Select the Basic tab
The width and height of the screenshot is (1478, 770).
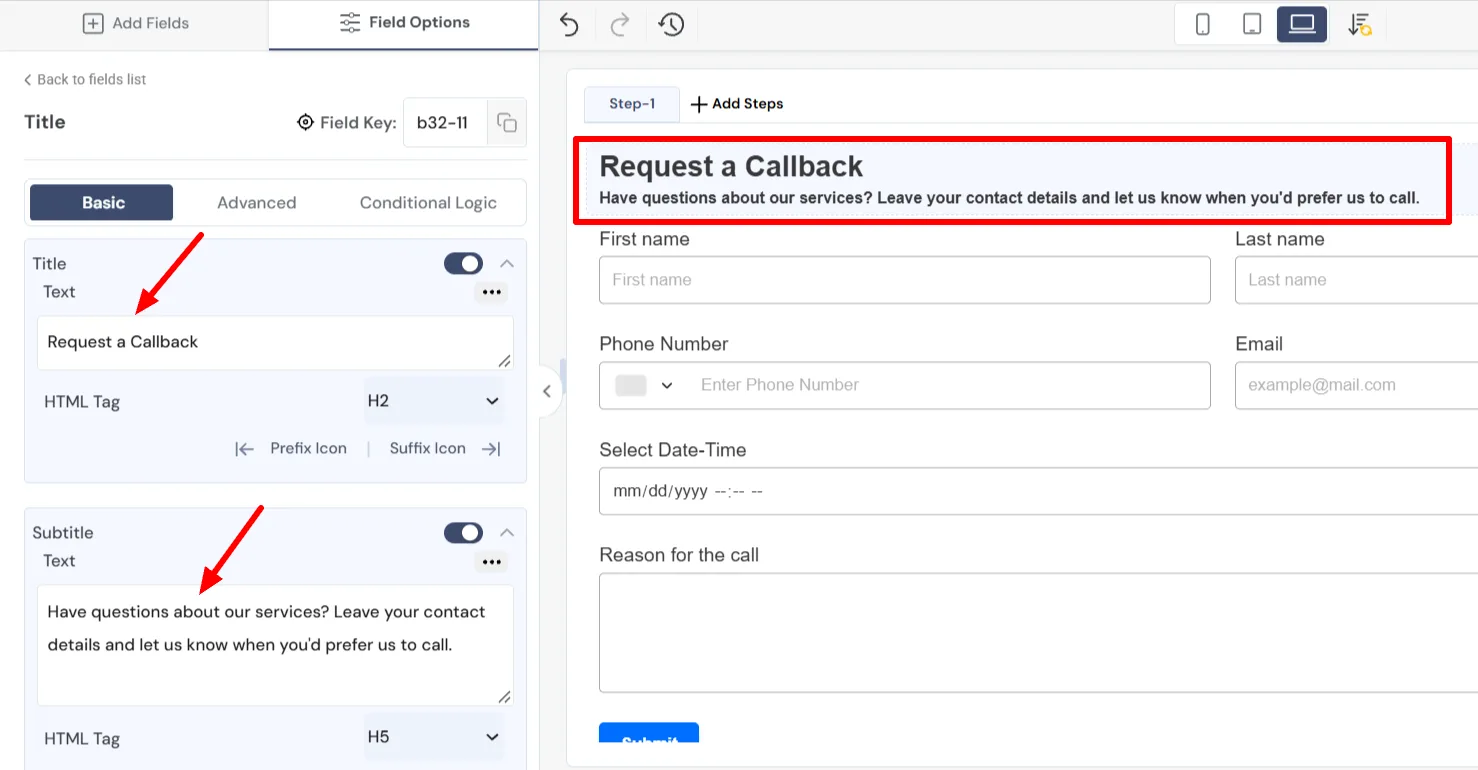coord(102,203)
